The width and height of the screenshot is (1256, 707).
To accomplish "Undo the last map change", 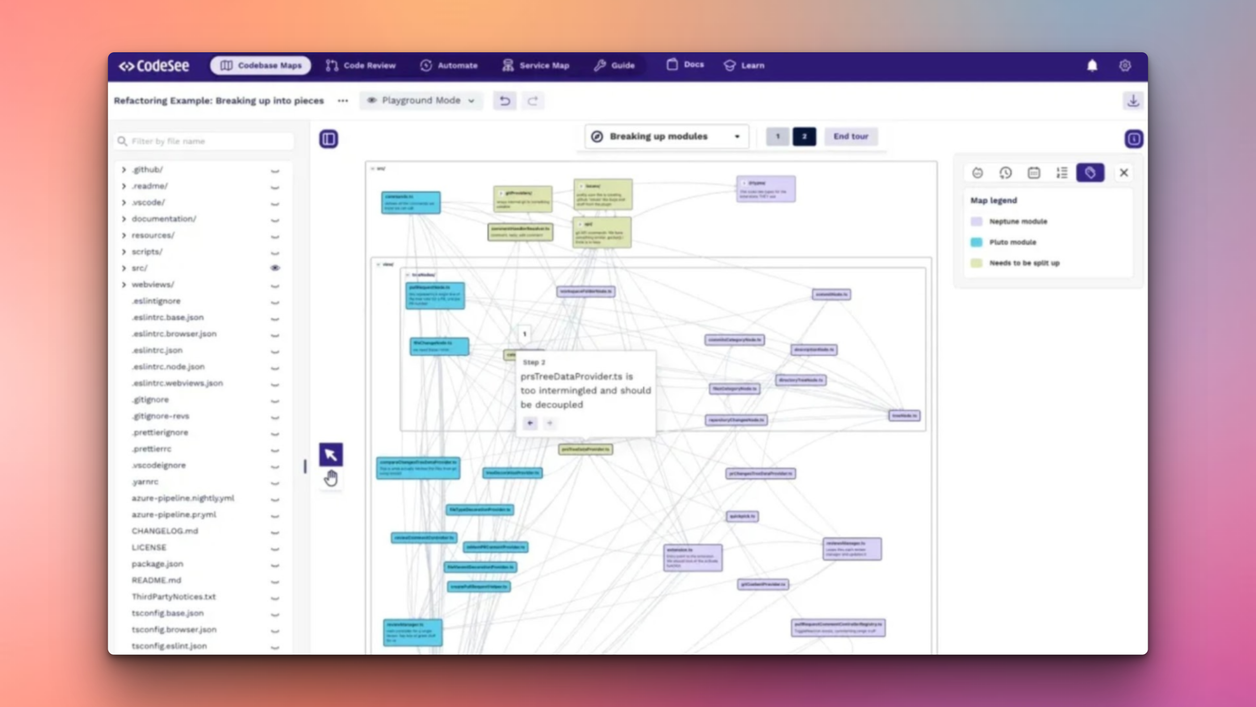I will [505, 100].
